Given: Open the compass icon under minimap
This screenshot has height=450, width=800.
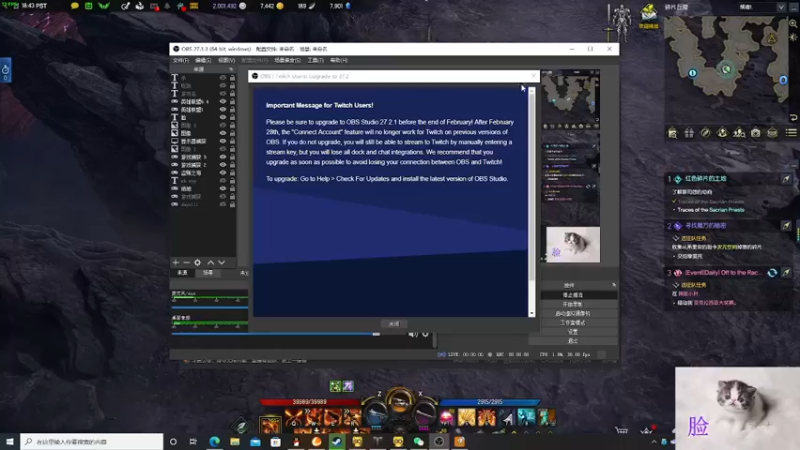Looking at the screenshot, I should pyautogui.click(x=706, y=133).
